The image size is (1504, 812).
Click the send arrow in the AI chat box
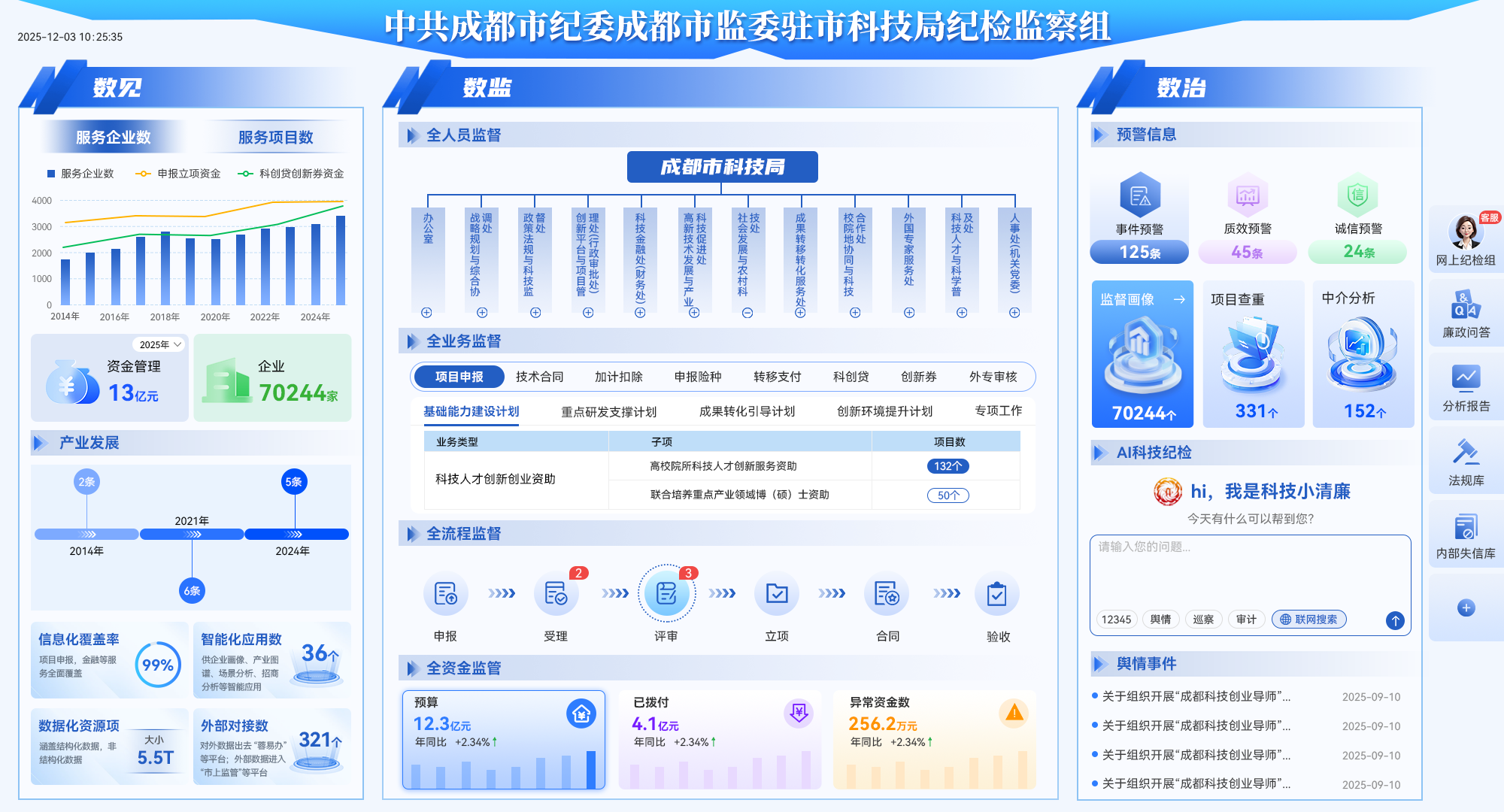(x=1395, y=620)
